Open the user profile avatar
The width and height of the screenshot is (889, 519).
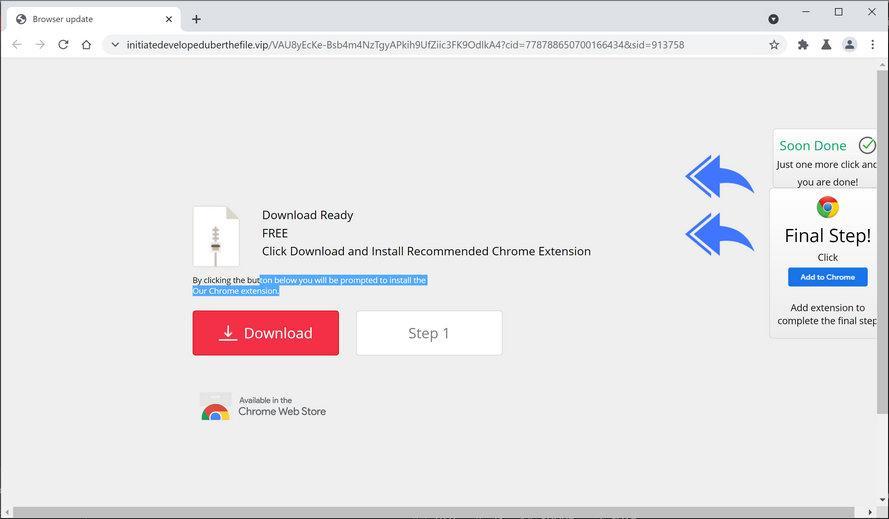pyautogui.click(x=849, y=45)
